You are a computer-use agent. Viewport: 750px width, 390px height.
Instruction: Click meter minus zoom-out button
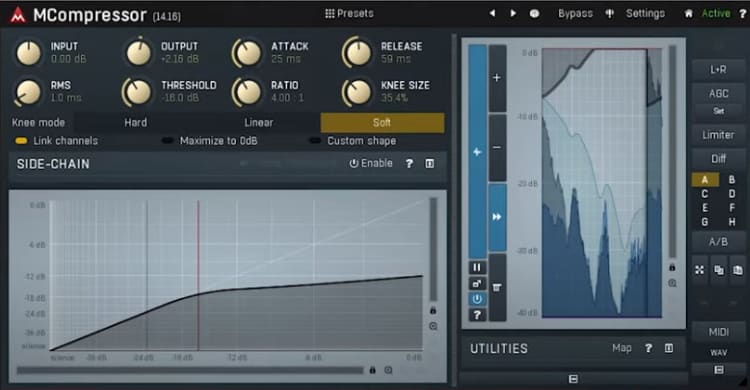coord(497,147)
